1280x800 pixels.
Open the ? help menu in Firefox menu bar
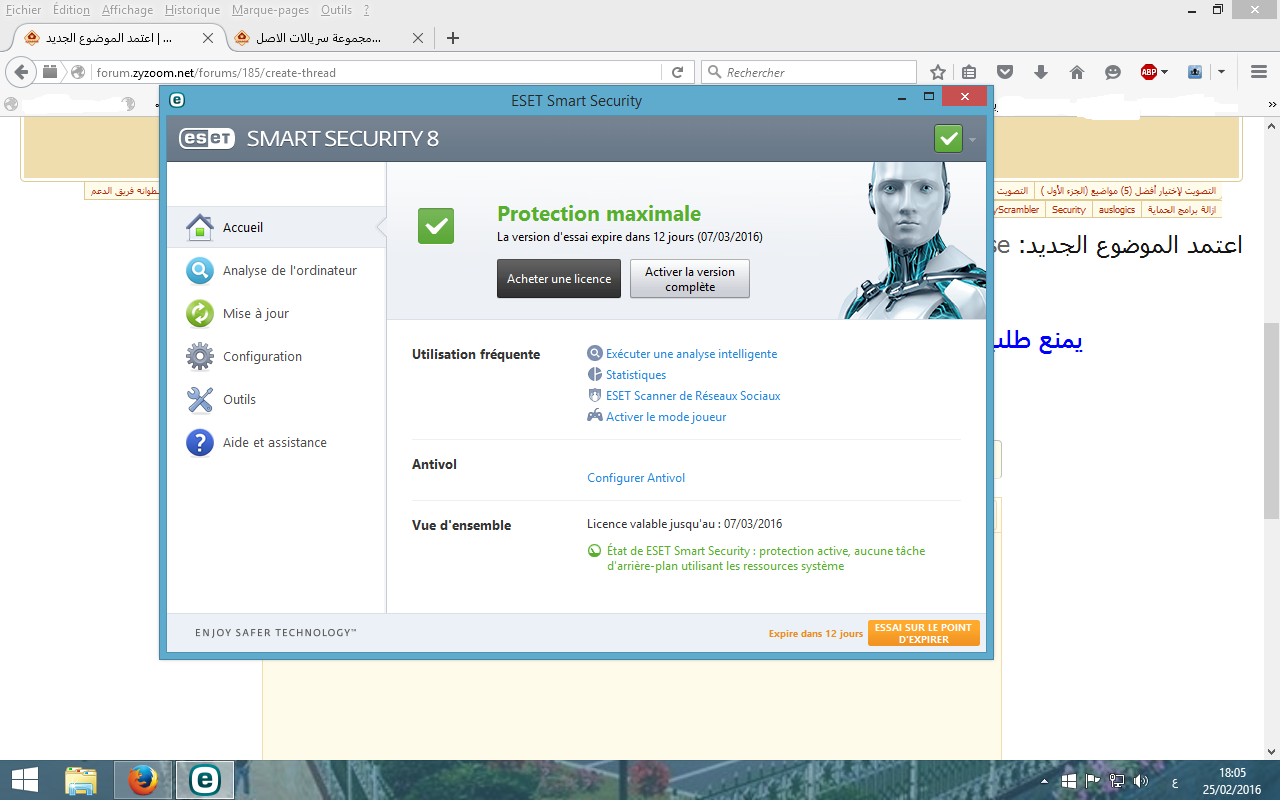366,10
